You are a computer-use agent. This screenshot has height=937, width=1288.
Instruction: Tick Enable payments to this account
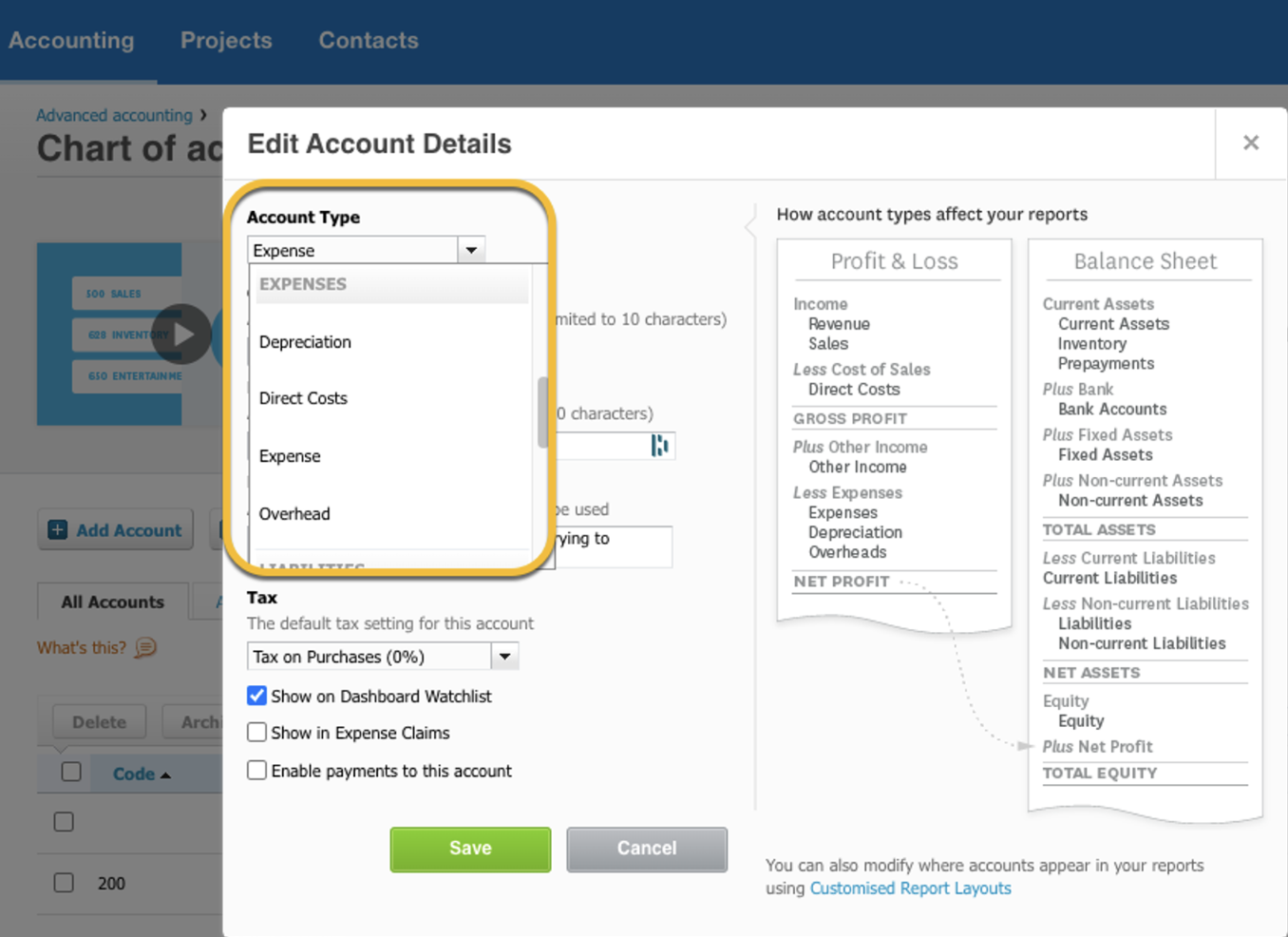tap(256, 770)
